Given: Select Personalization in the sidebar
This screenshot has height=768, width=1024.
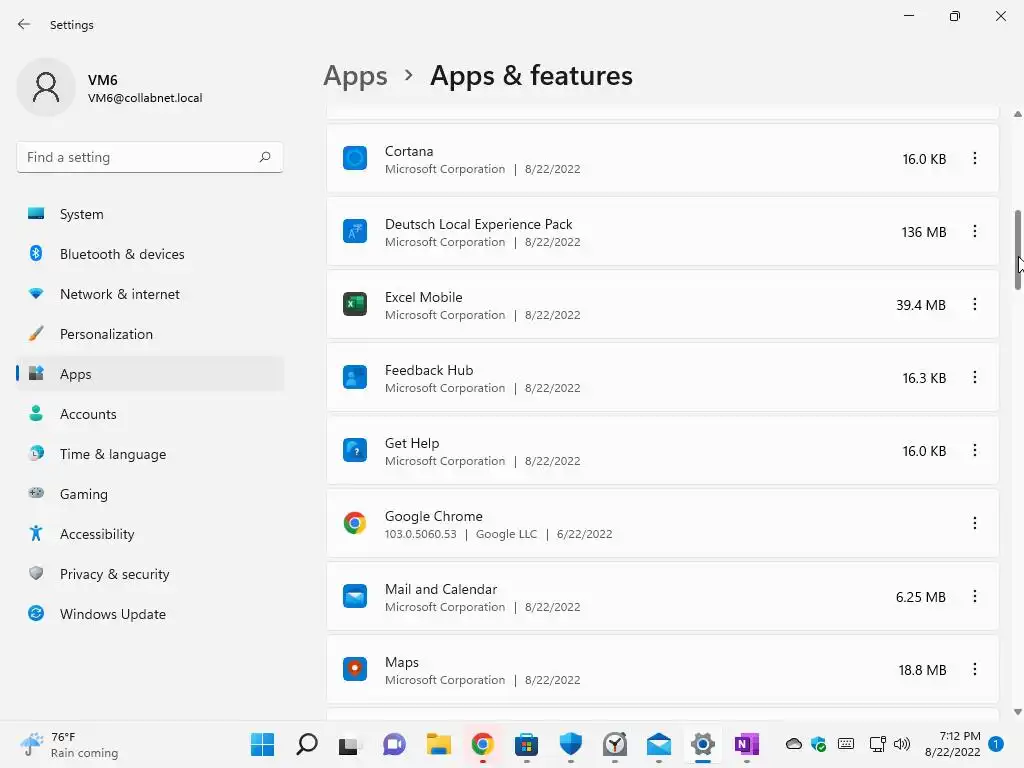Looking at the screenshot, I should pyautogui.click(x=150, y=334).
